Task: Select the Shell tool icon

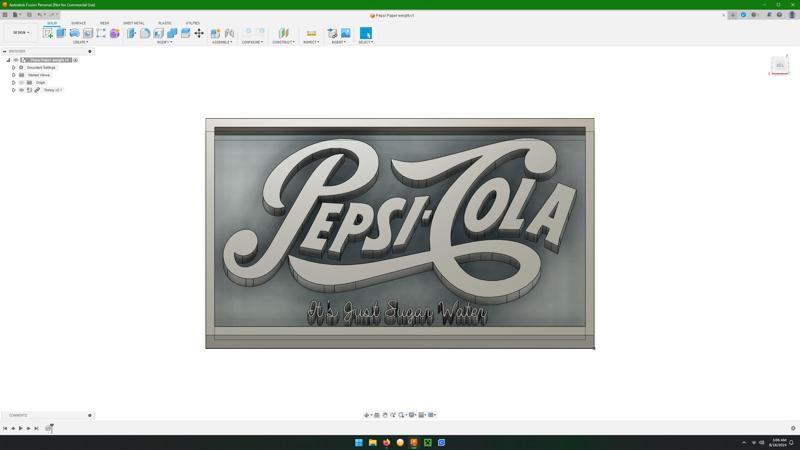Action: (x=159, y=33)
